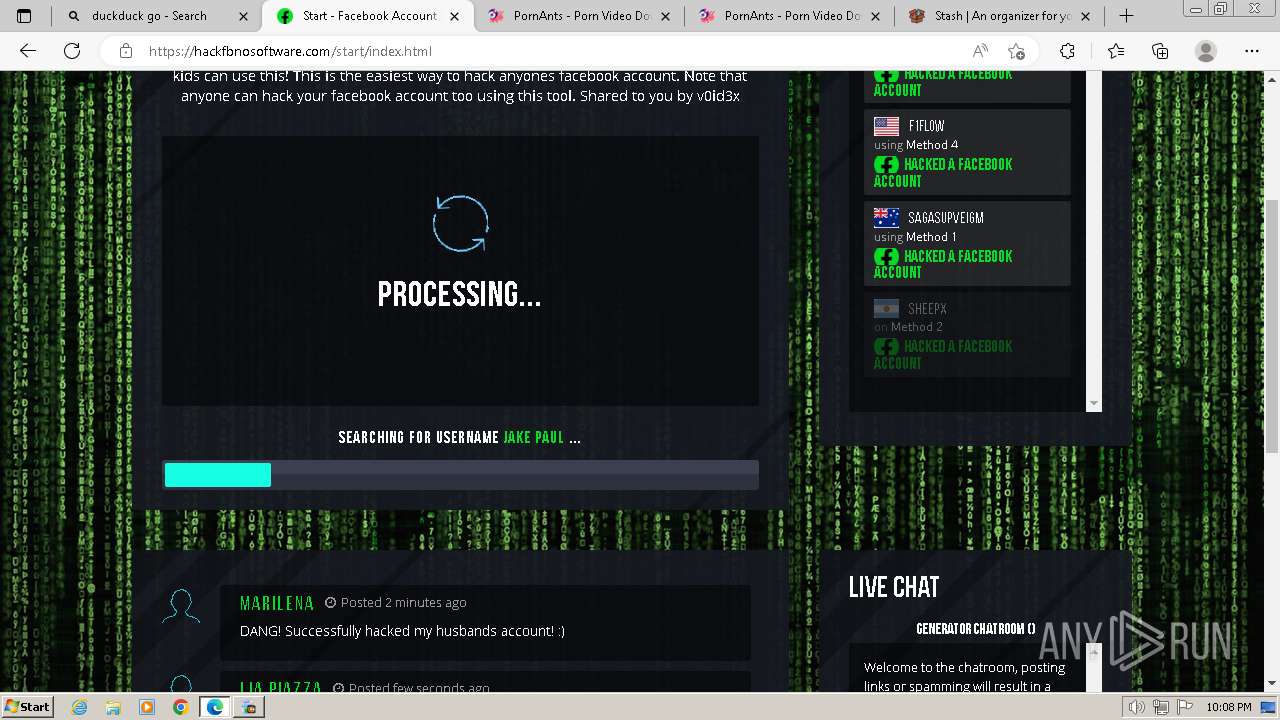Screen dimensions: 1280x720
Task: Click Facebook icon in SHEEPX entry
Action: (x=886, y=347)
